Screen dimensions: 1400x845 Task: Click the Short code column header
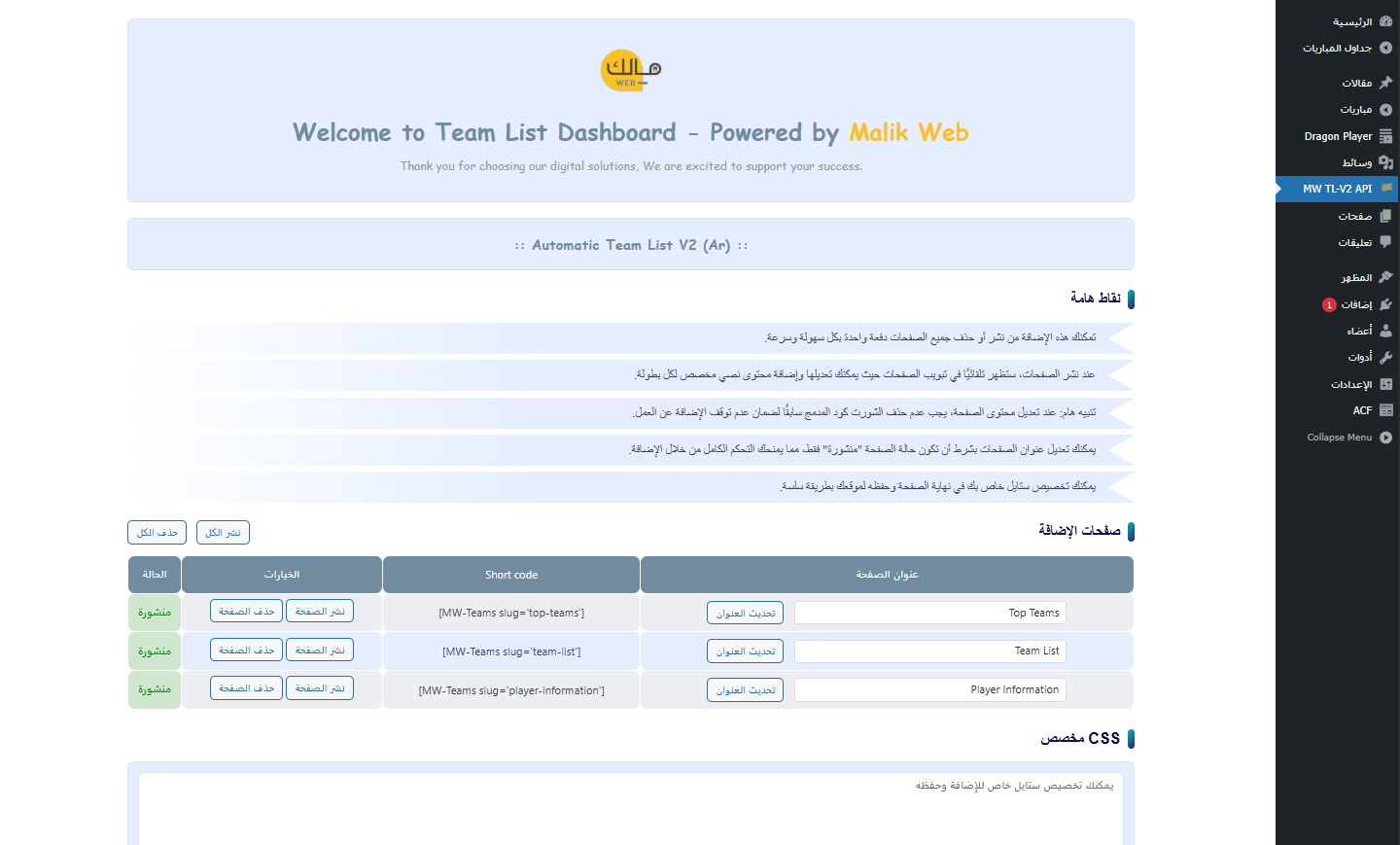coord(511,575)
